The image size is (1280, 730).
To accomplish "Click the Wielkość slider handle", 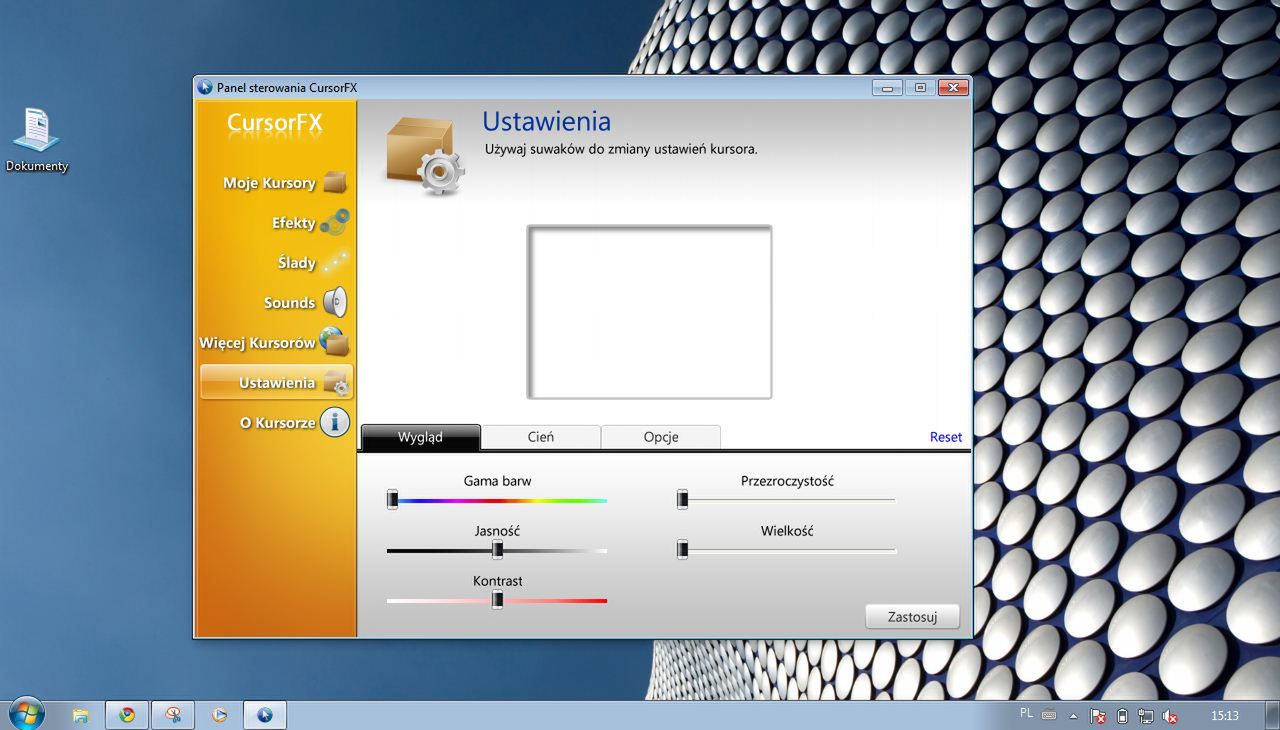I will pyautogui.click(x=682, y=549).
